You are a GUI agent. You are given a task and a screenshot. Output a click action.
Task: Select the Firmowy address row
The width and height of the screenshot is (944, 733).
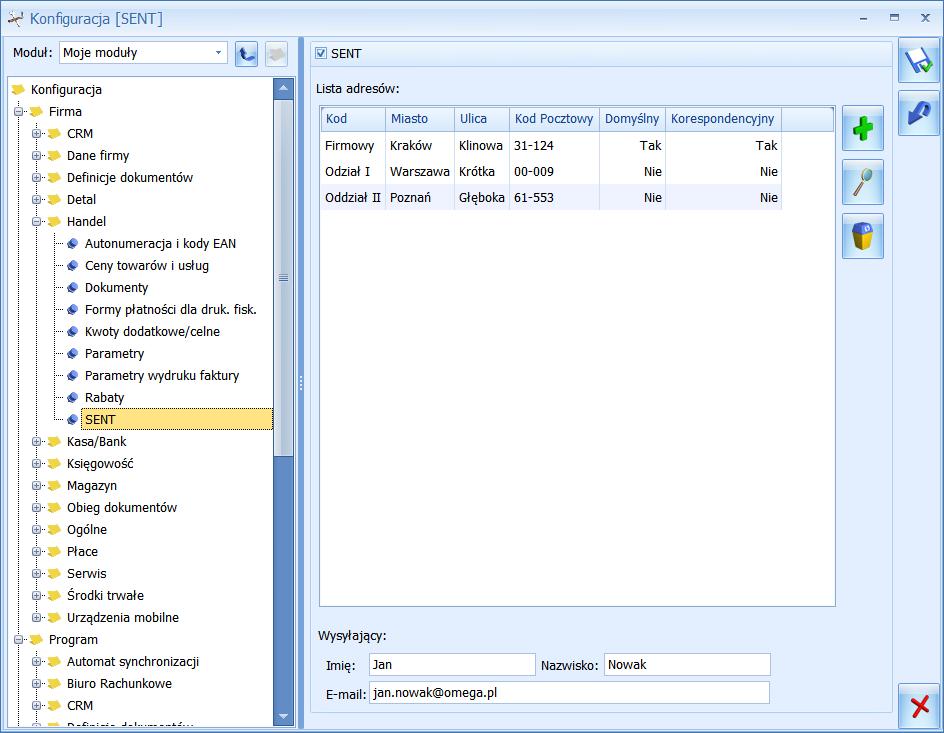[551, 146]
